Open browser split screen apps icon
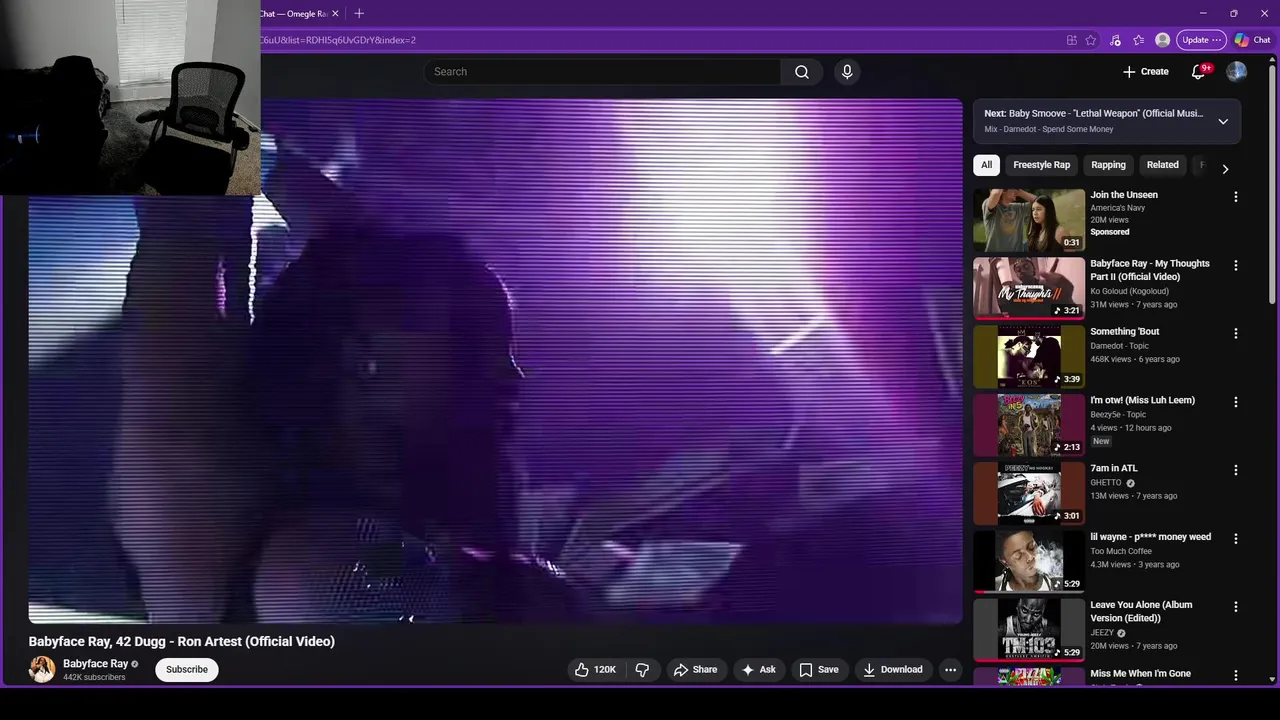The width and height of the screenshot is (1280, 720). [1072, 40]
